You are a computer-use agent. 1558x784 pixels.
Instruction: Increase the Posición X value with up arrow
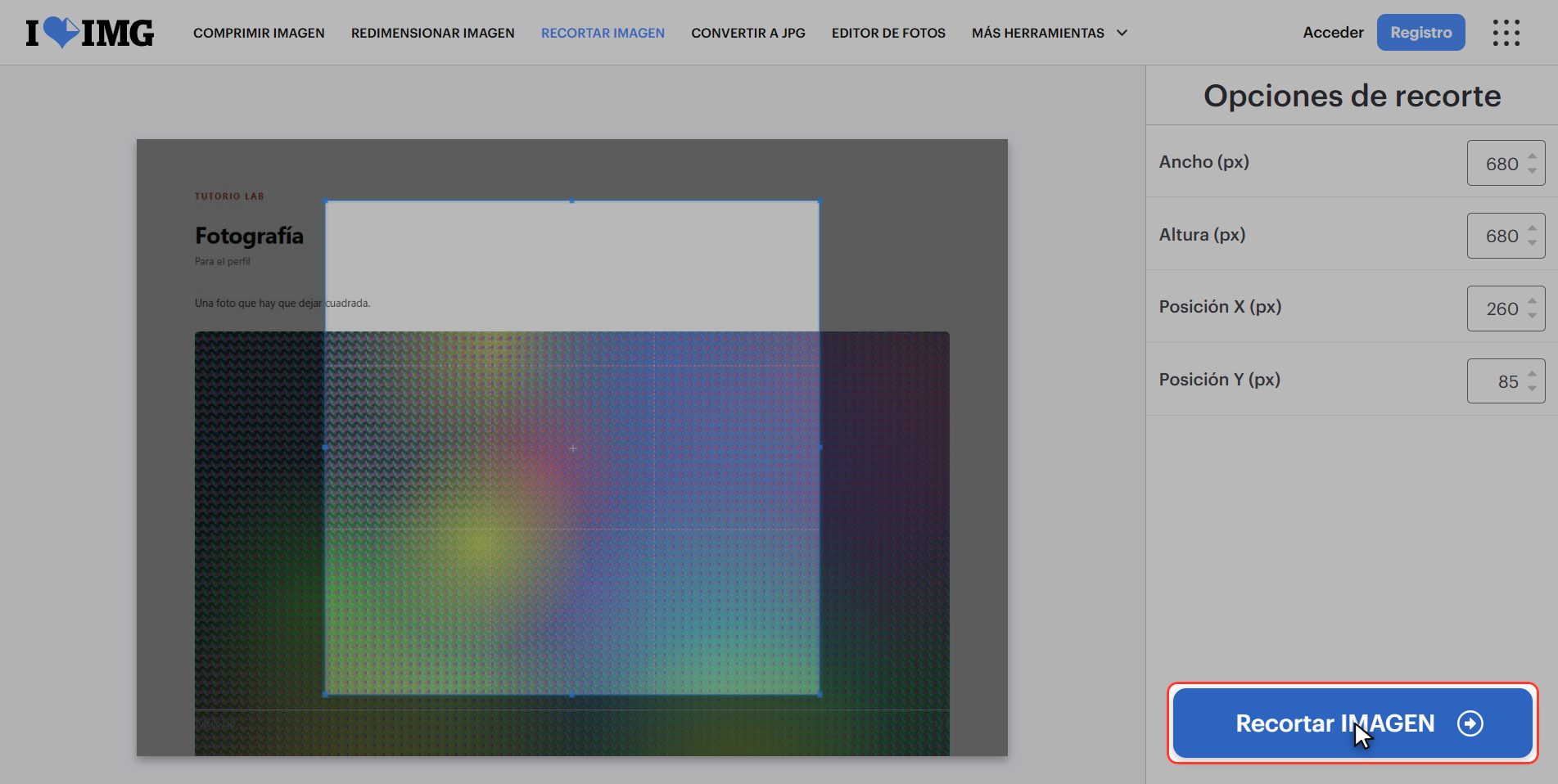click(1532, 301)
